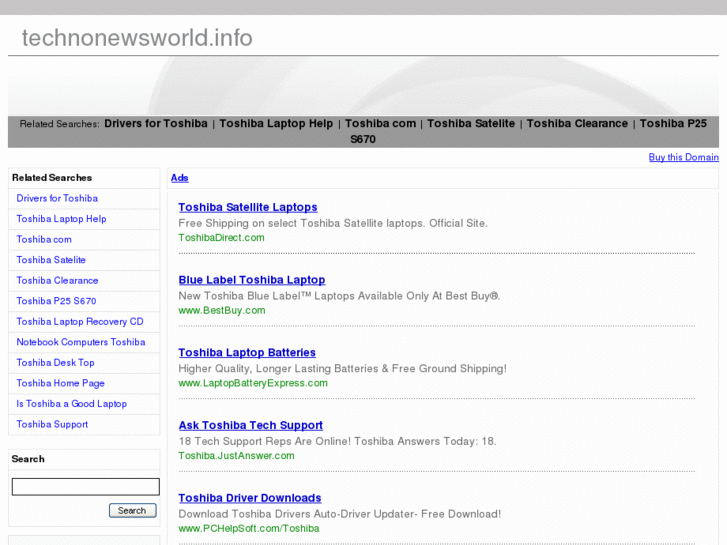Open sidebar link 'Drivers for Toshiba'
Viewport: 727px width, 545px height.
57,198
